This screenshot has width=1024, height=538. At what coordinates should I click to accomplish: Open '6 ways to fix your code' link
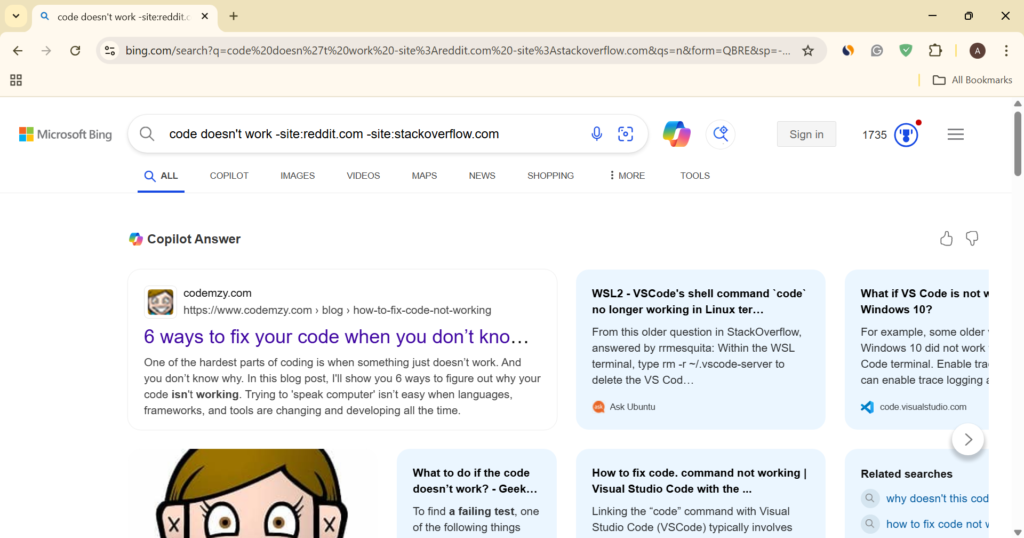coord(336,337)
